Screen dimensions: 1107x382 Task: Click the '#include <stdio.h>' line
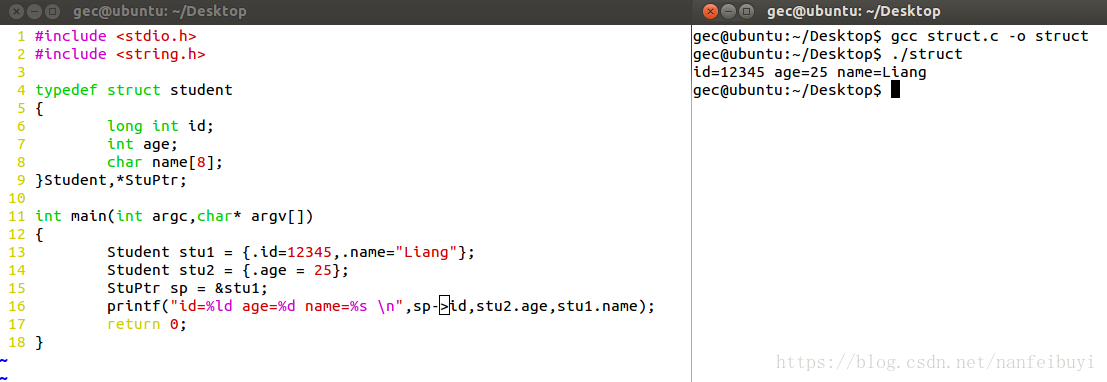(116, 36)
